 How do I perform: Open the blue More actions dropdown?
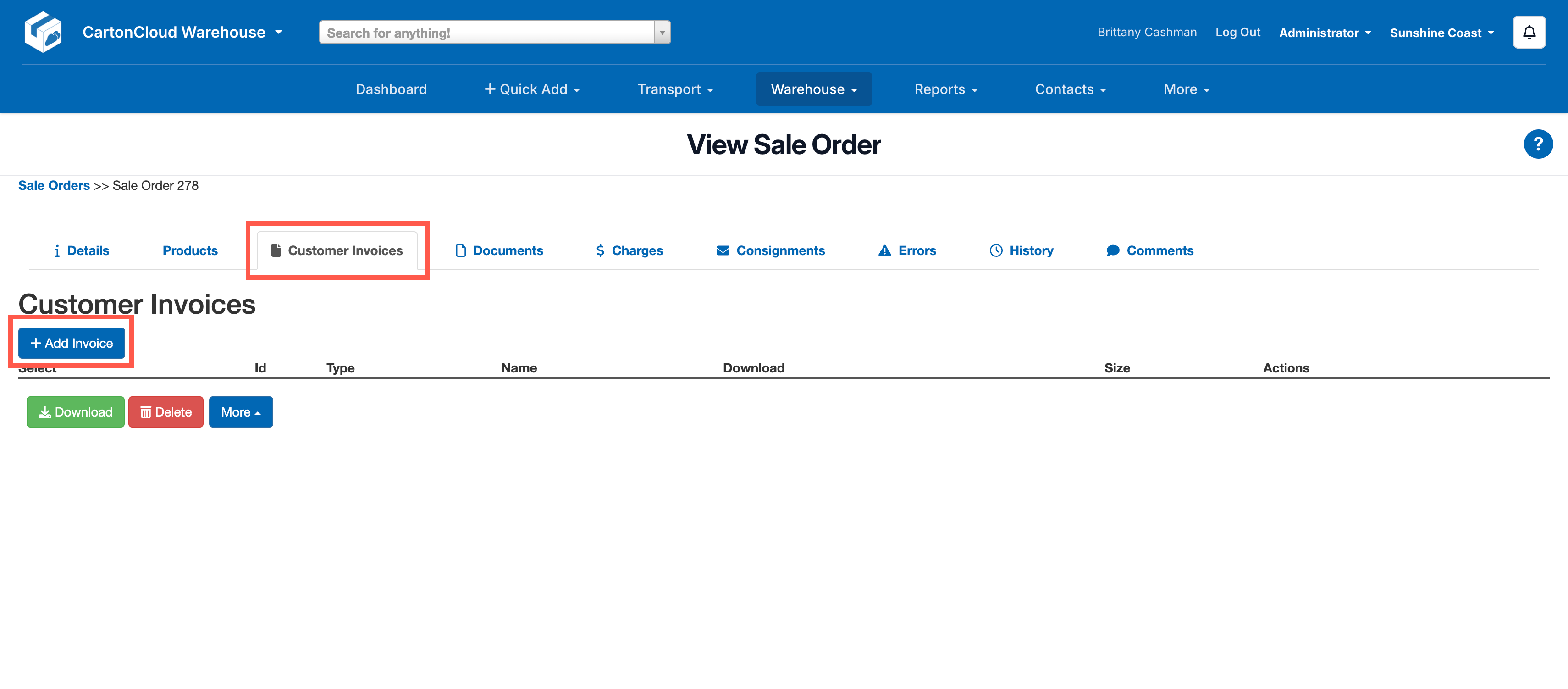tap(240, 412)
